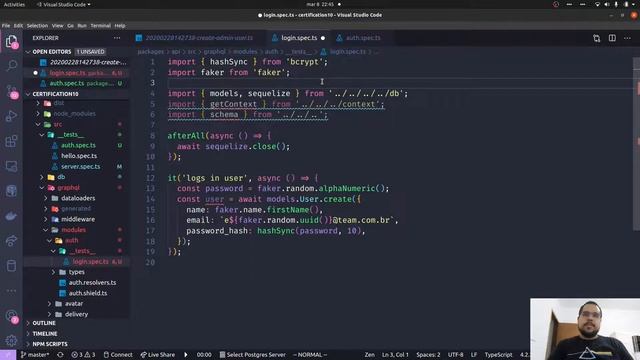Open the Run and Debug view icon
Viewport: 640px width, 360px height.
tap(11, 116)
